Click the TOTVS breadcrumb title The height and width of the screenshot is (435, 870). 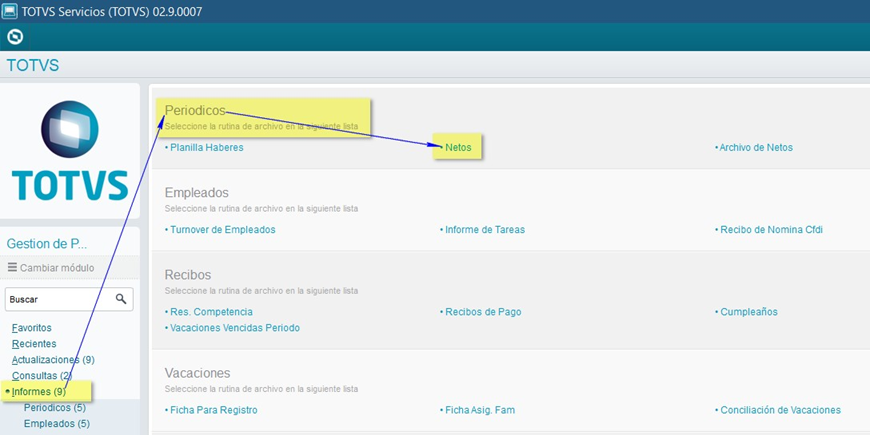[33, 65]
